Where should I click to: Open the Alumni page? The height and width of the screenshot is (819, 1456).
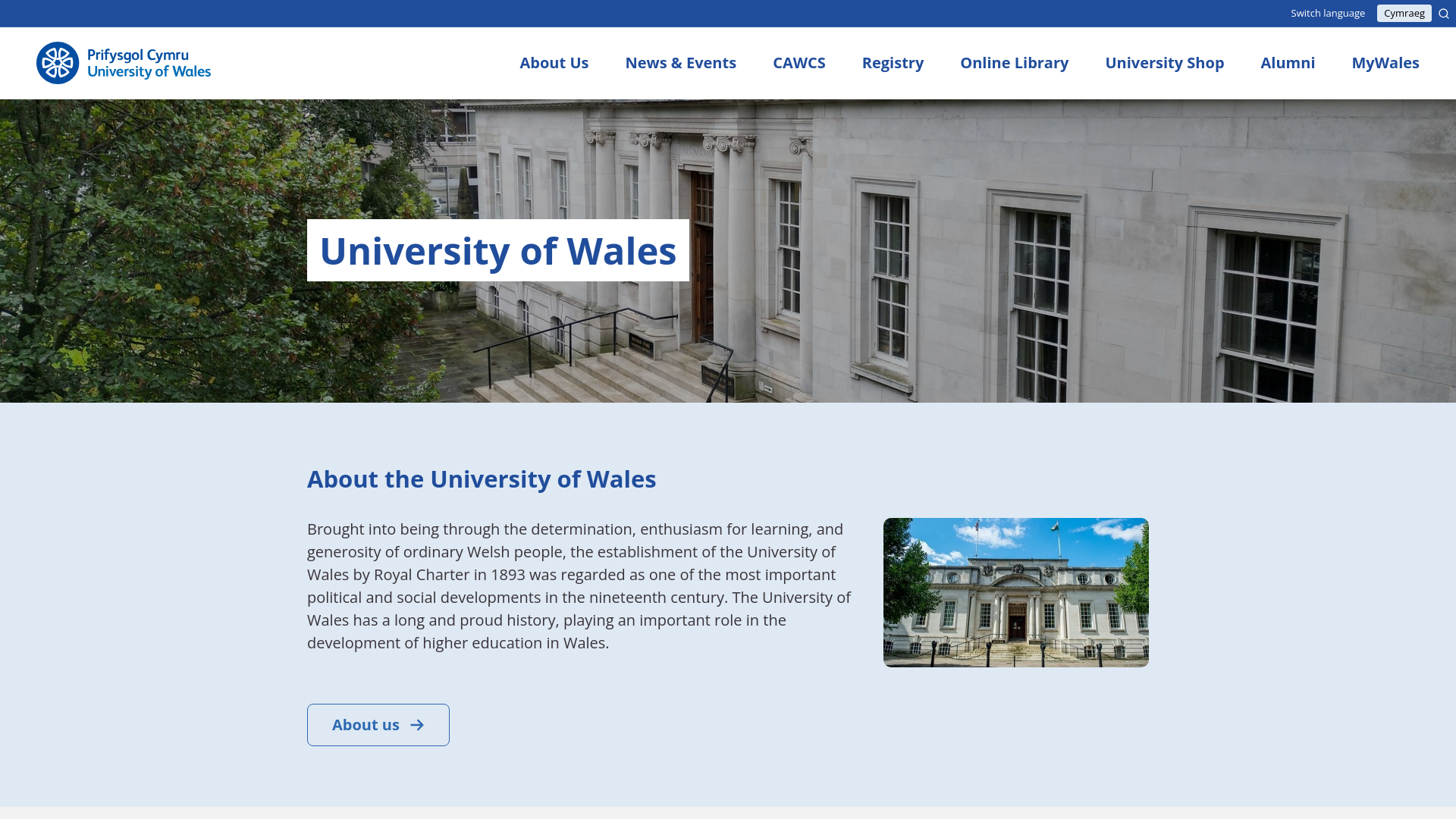1288,63
